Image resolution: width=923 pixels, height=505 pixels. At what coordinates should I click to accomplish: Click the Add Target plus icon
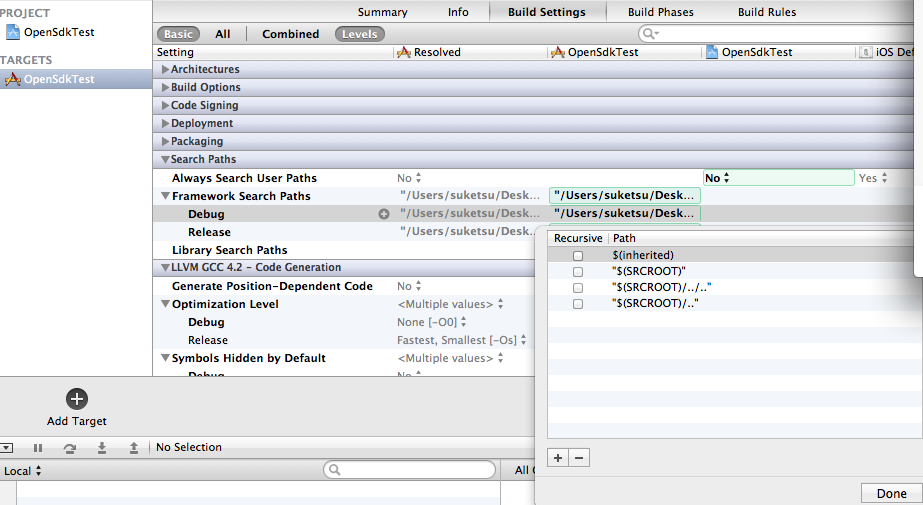click(x=77, y=399)
